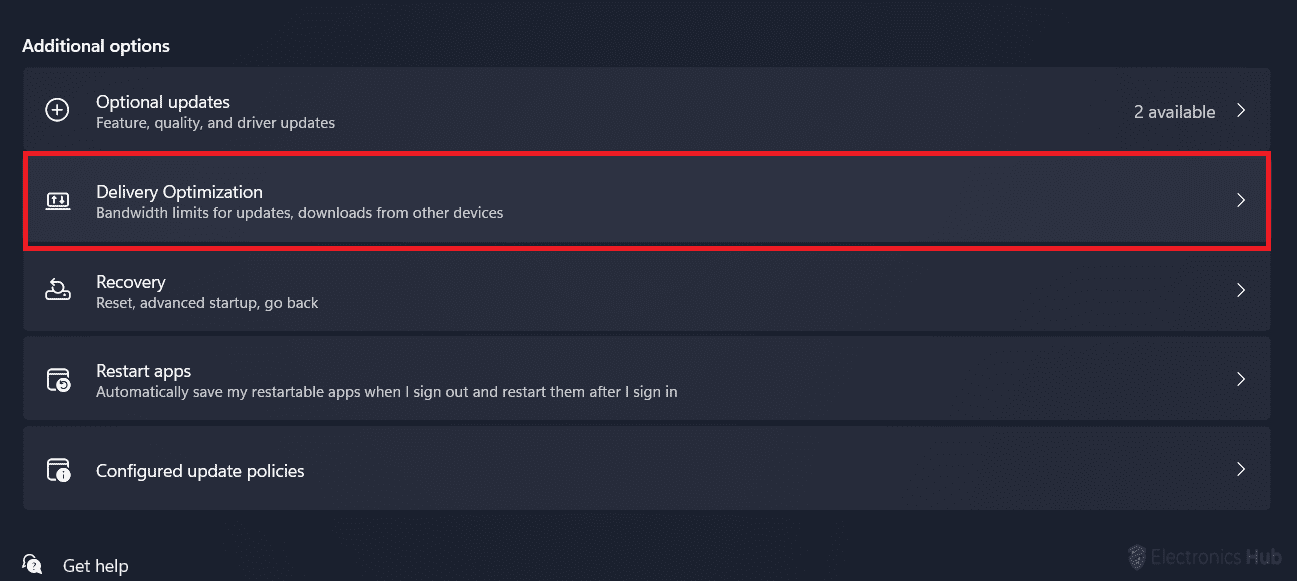Open the Recovery settings entry

pos(131,282)
